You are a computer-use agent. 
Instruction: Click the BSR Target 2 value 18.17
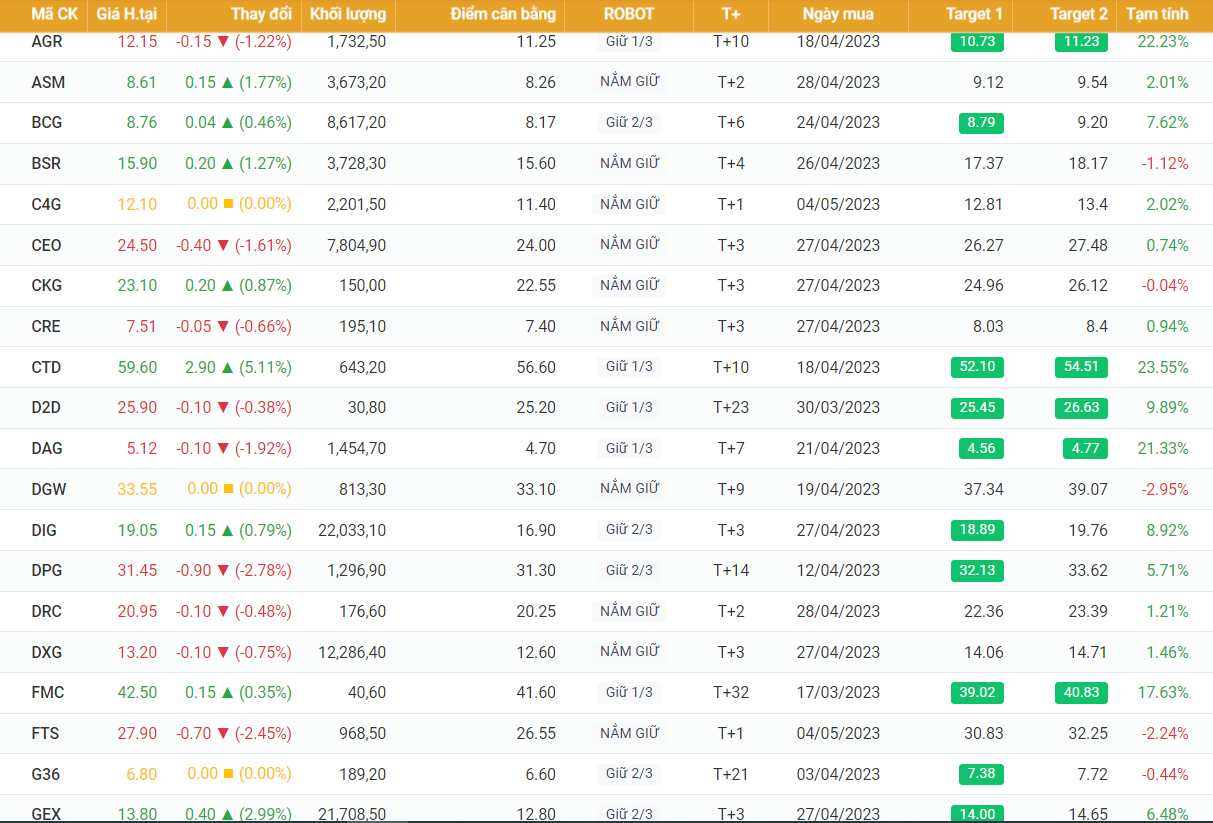click(x=1088, y=163)
